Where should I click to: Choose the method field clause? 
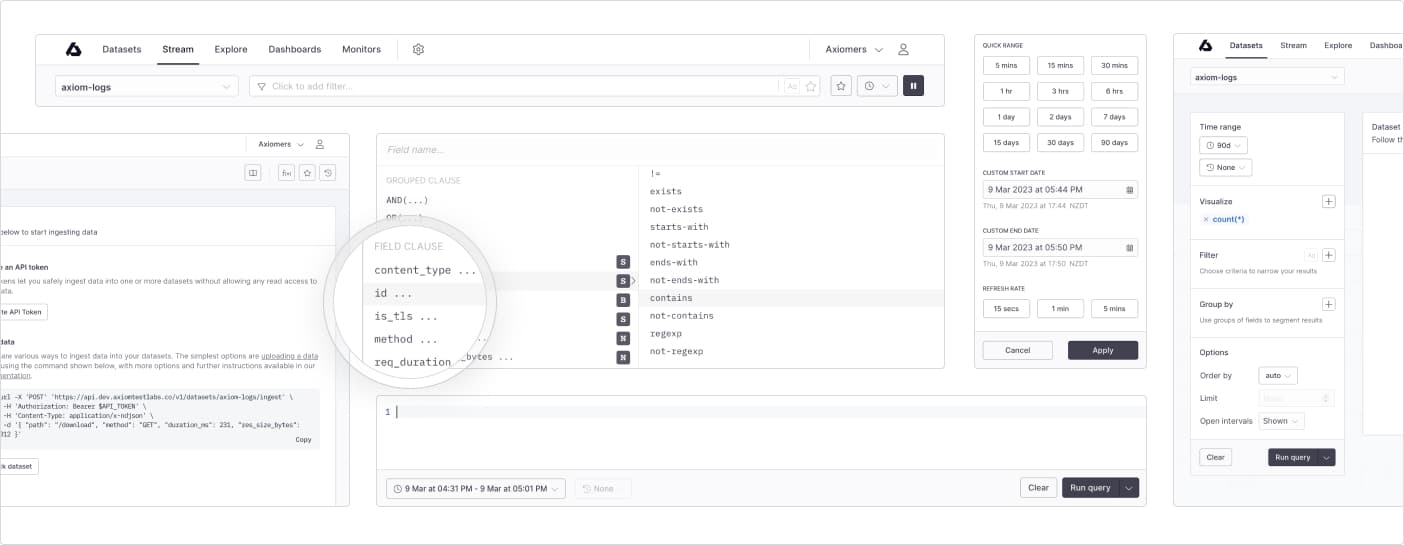(406, 339)
